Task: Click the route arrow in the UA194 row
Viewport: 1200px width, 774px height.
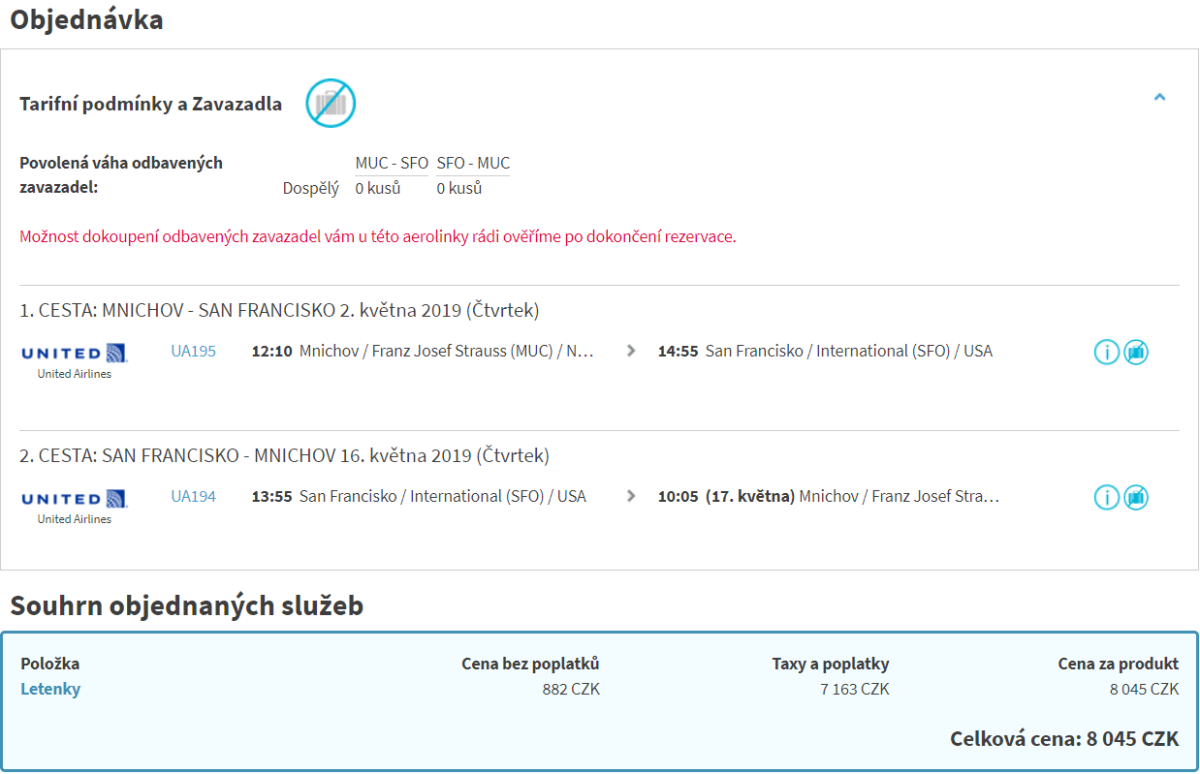Action: pyautogui.click(x=631, y=496)
